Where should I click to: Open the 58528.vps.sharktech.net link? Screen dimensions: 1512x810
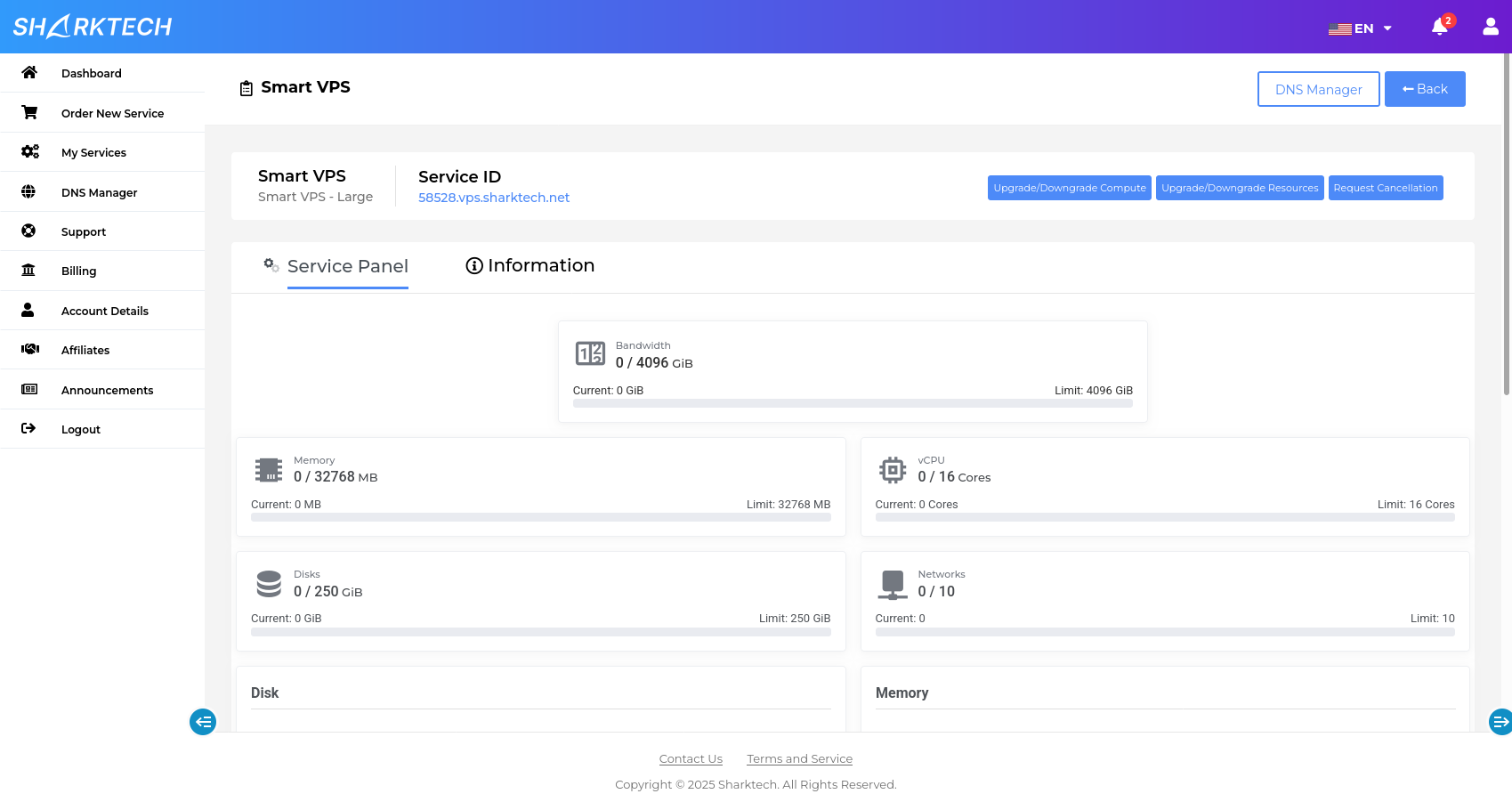click(x=494, y=198)
